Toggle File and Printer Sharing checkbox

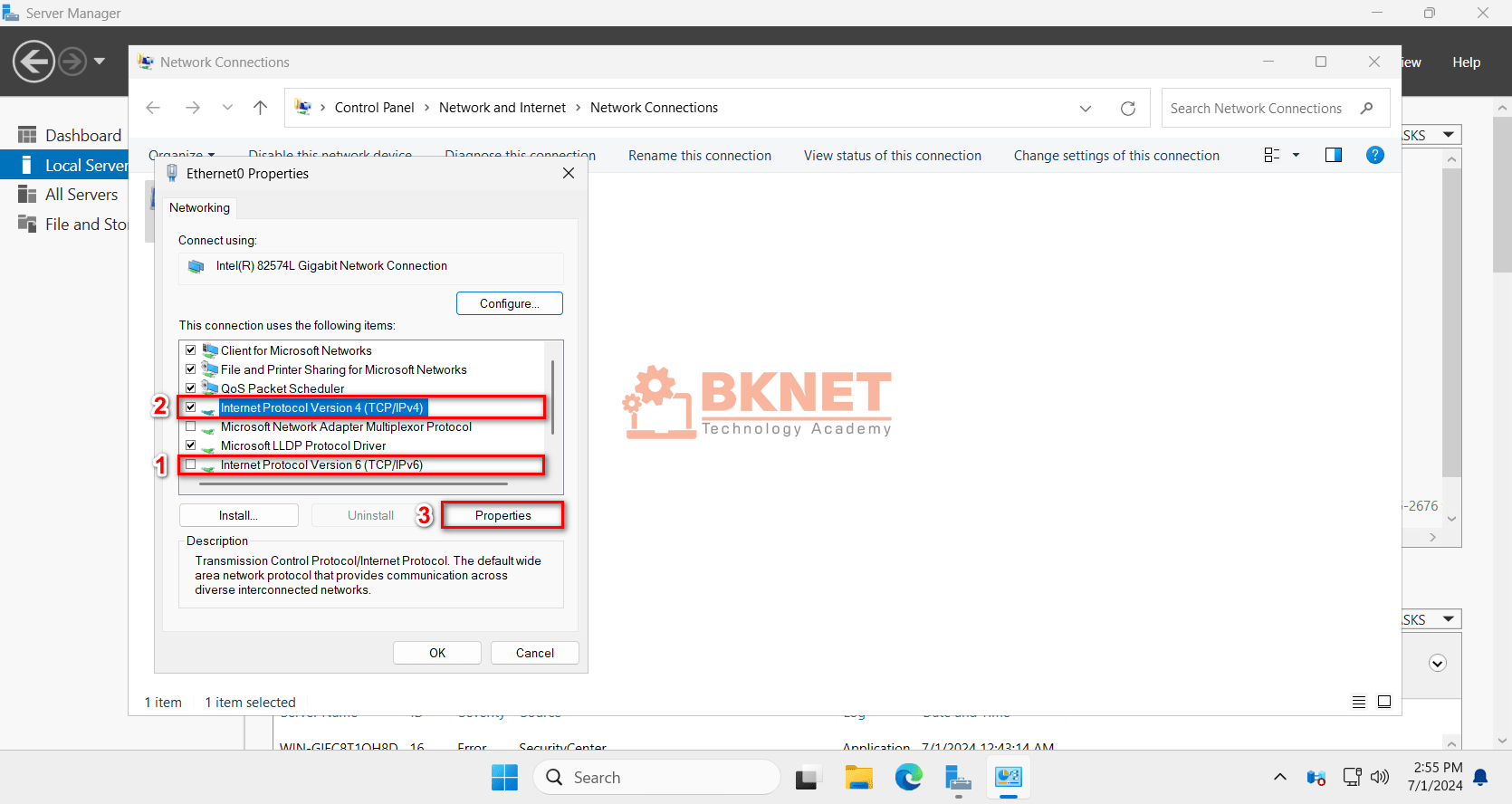[x=191, y=369]
